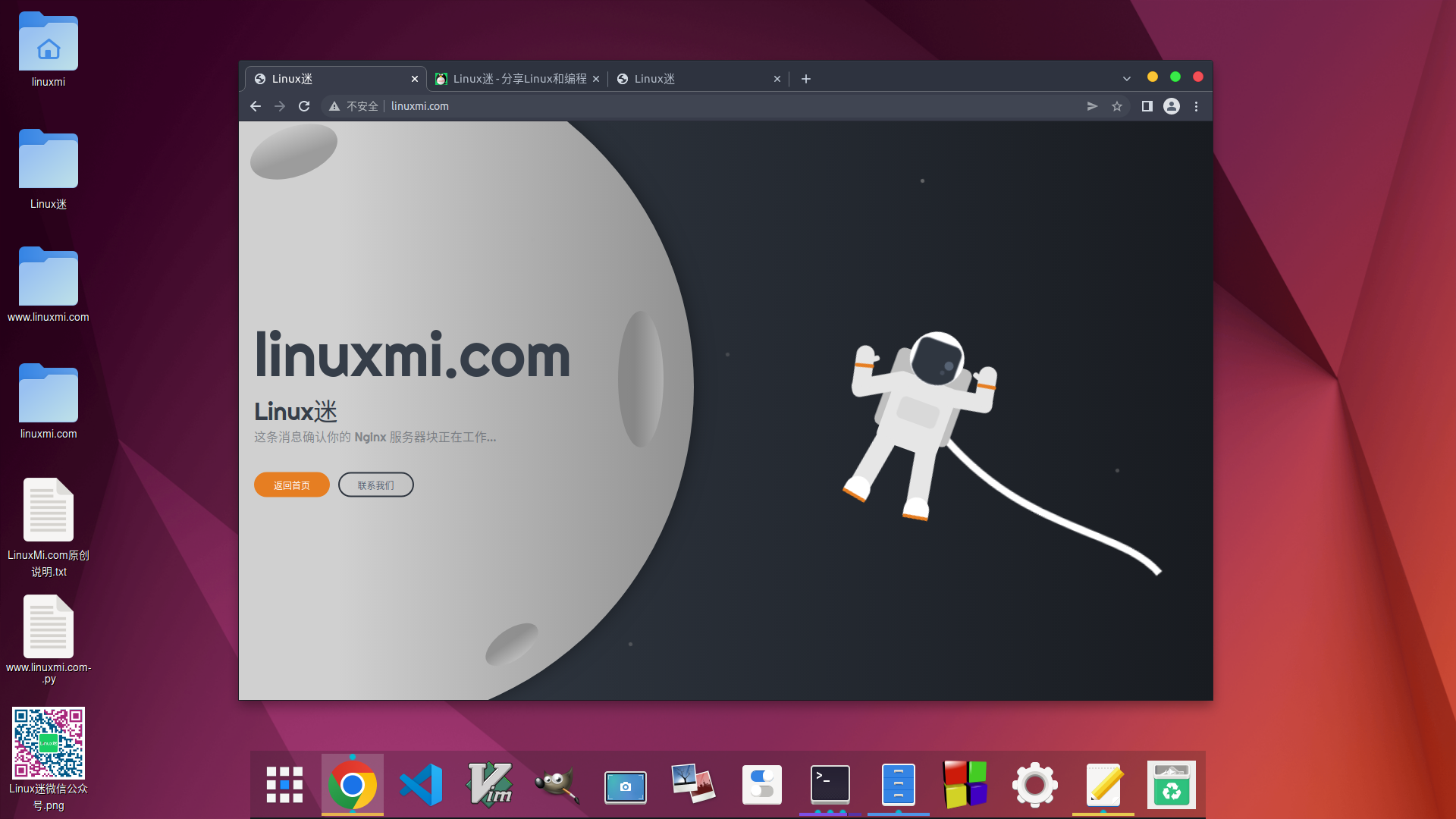Image resolution: width=1456 pixels, height=819 pixels.
Task: Close the Linux迷-分享Linux和编程 tab
Action: (596, 79)
